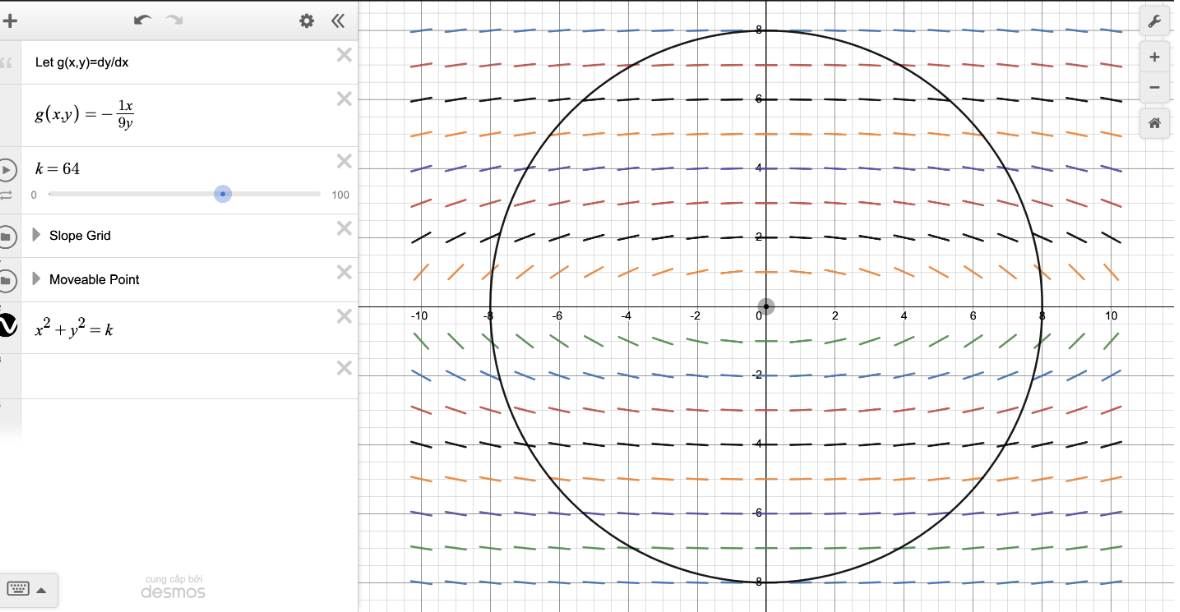This screenshot has height=612, width=1180.
Task: Delete the 'Let g(x,y)=dy/dx' note
Action: pyautogui.click(x=344, y=55)
